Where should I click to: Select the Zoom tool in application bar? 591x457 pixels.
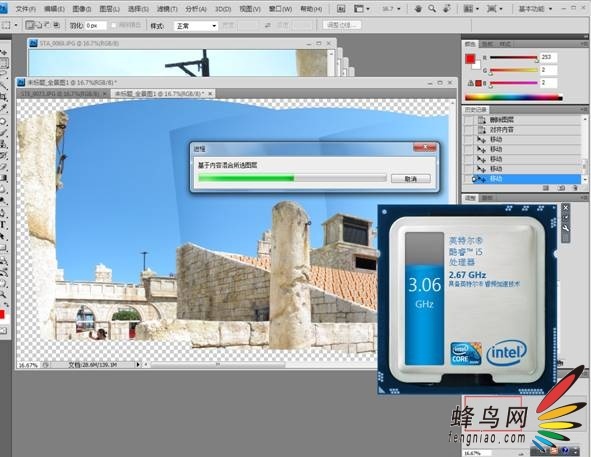432,8
